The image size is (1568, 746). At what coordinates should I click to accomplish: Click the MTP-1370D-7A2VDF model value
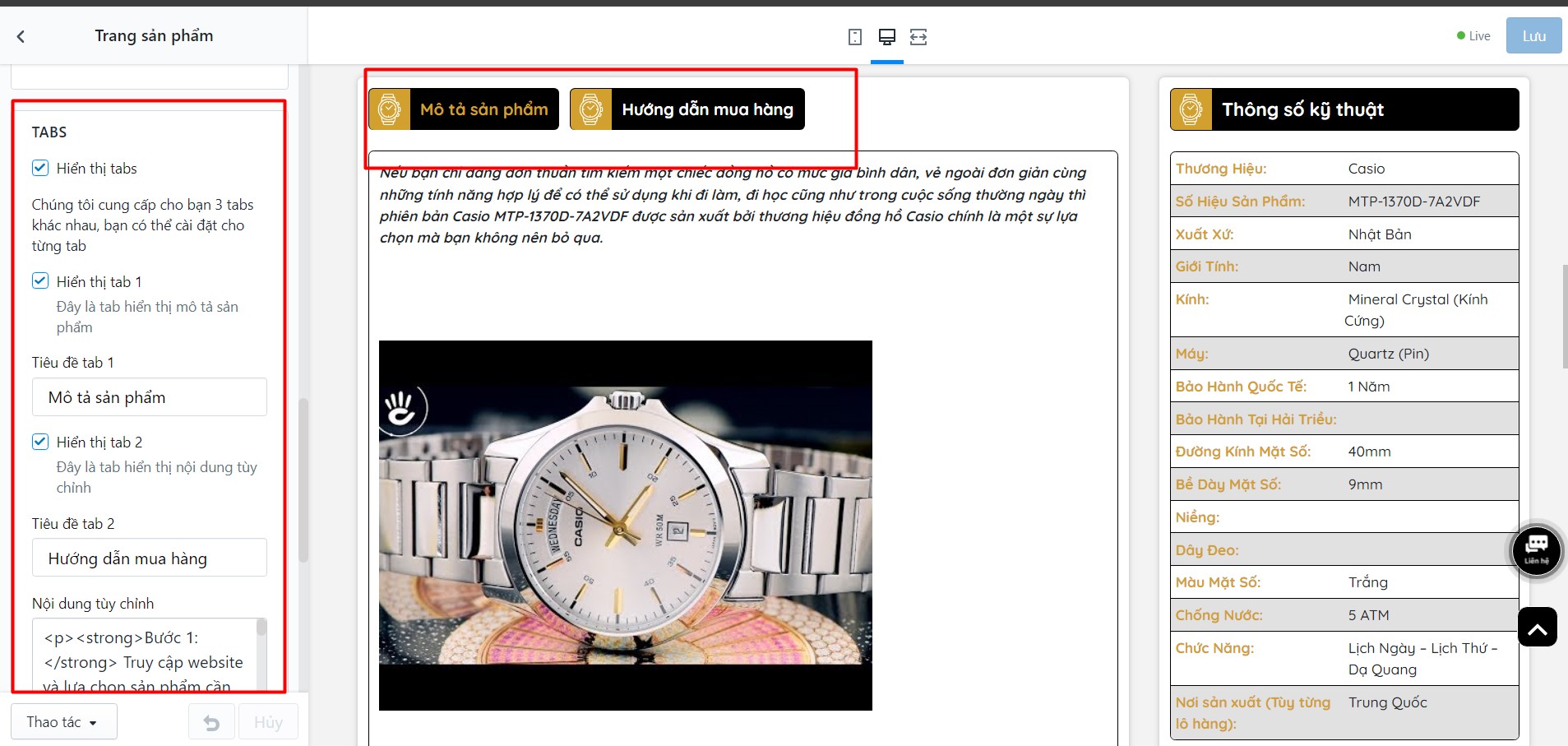[1414, 202]
